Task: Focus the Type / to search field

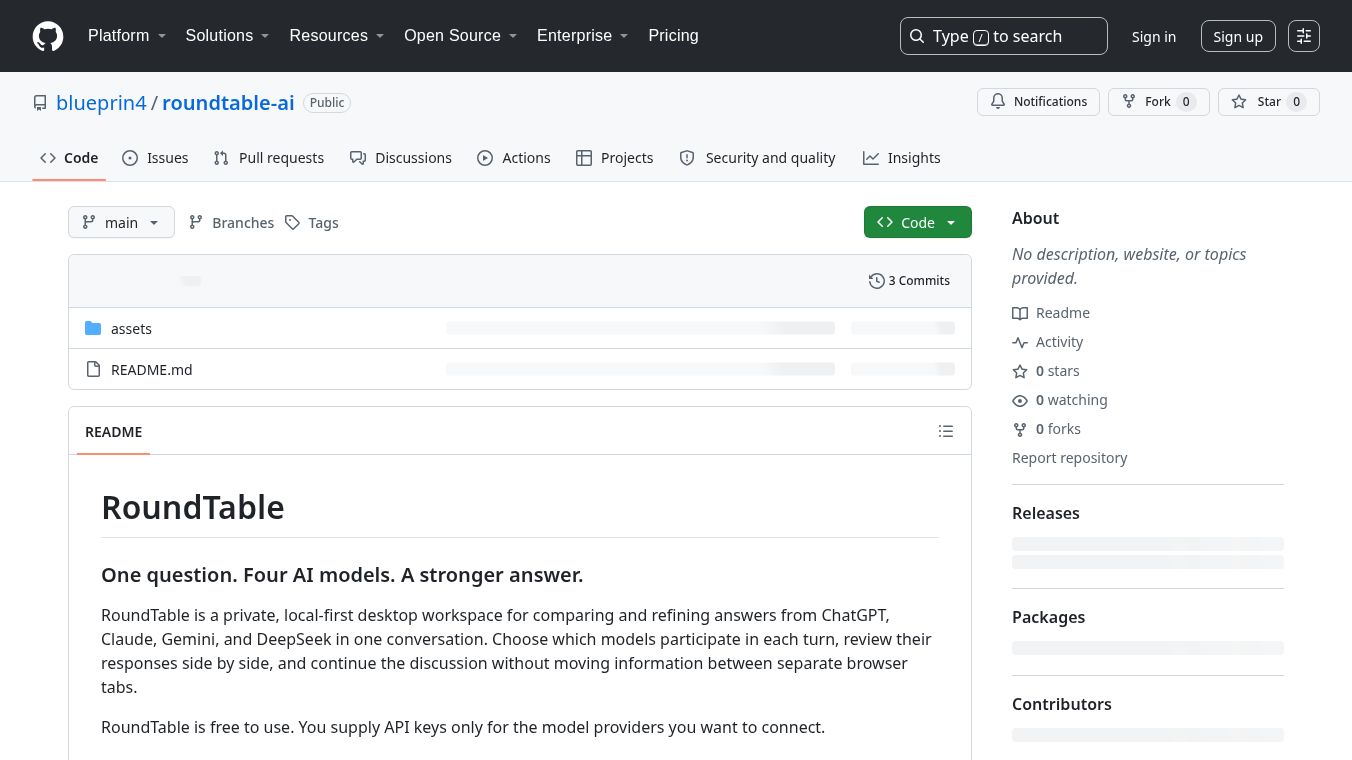Action: coord(1004,36)
